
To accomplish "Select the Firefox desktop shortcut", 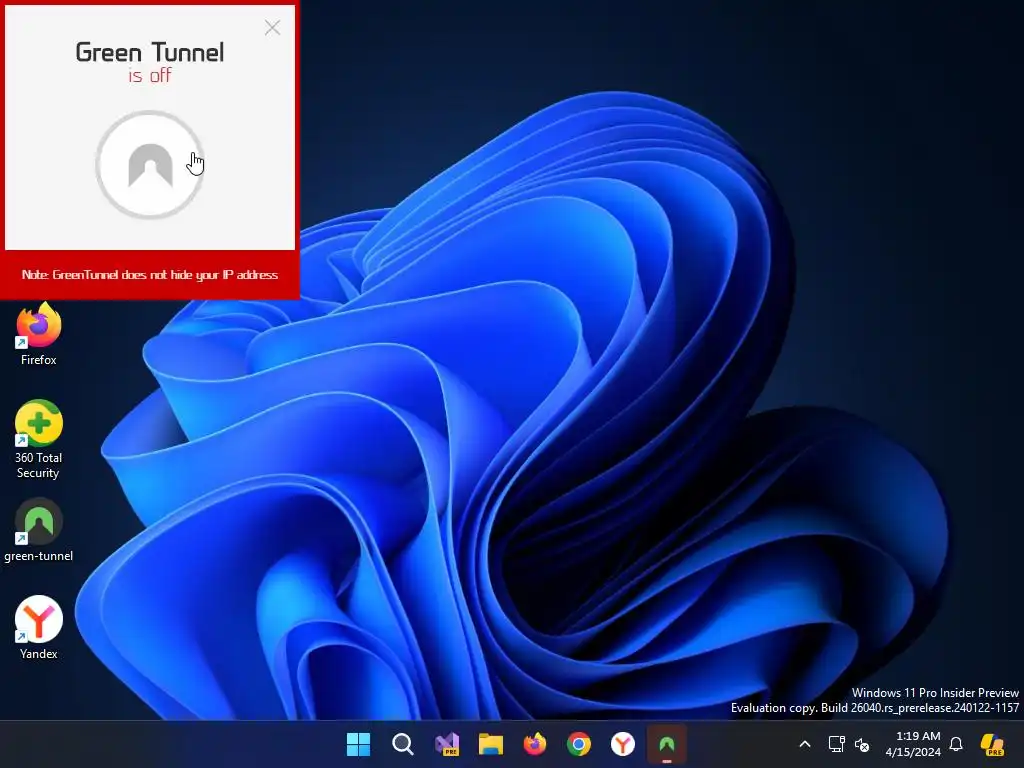I will (x=39, y=334).
